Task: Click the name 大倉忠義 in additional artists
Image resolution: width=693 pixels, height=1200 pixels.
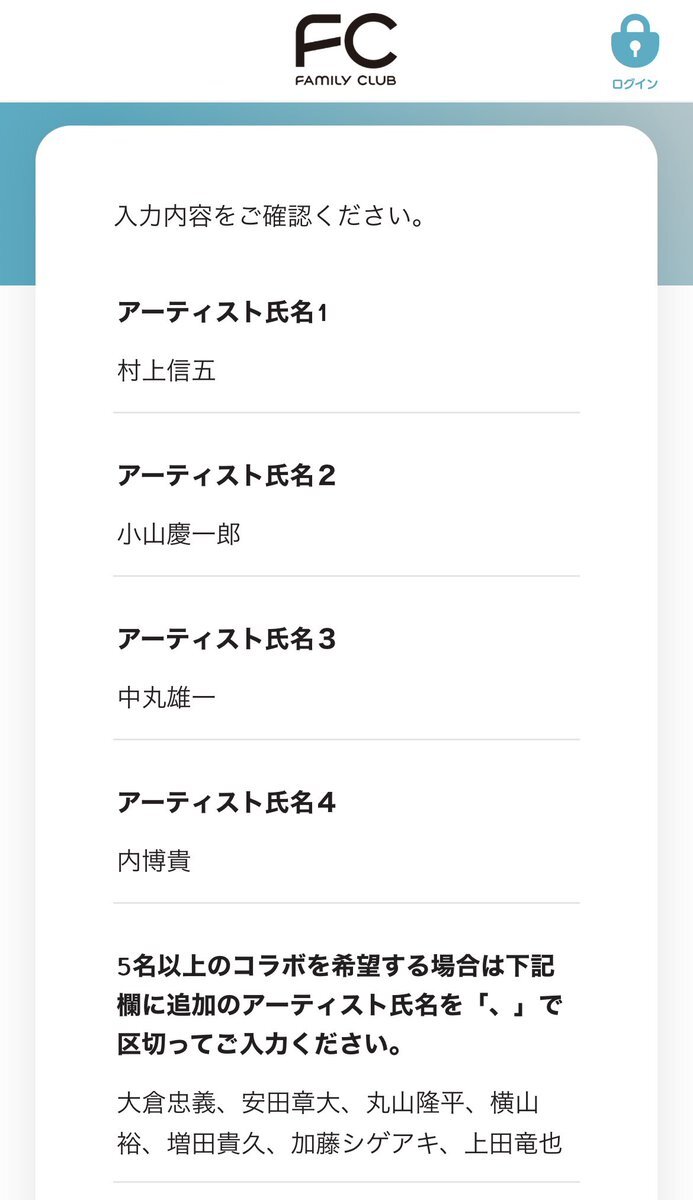Action: (166, 1103)
